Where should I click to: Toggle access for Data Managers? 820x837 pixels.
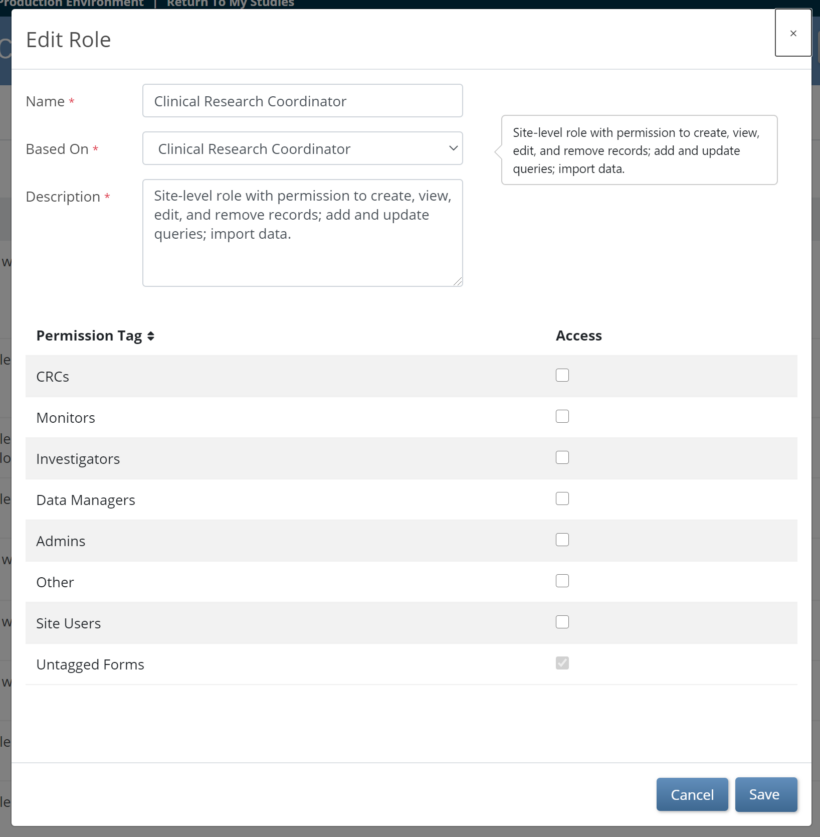click(562, 498)
